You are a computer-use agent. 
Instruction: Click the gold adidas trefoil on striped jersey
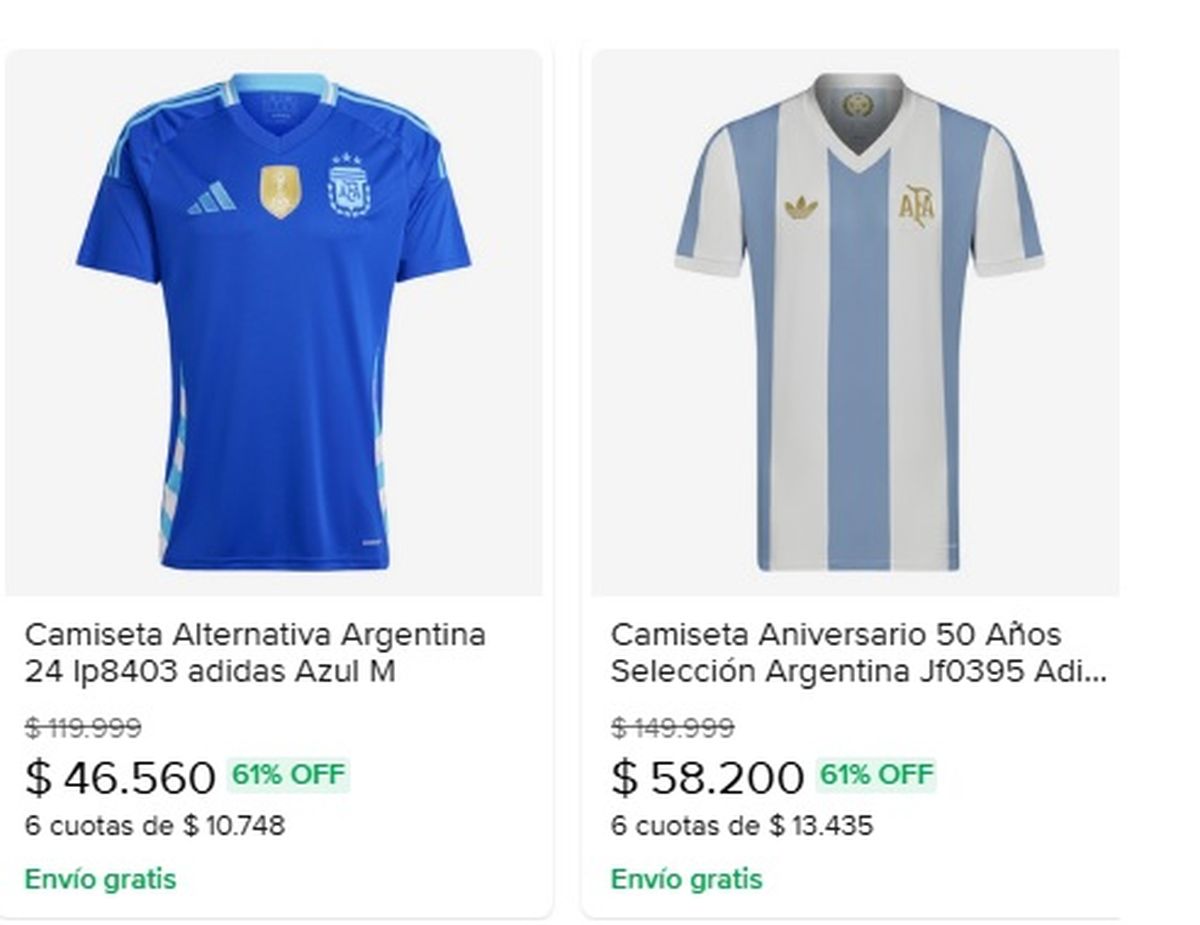point(801,207)
